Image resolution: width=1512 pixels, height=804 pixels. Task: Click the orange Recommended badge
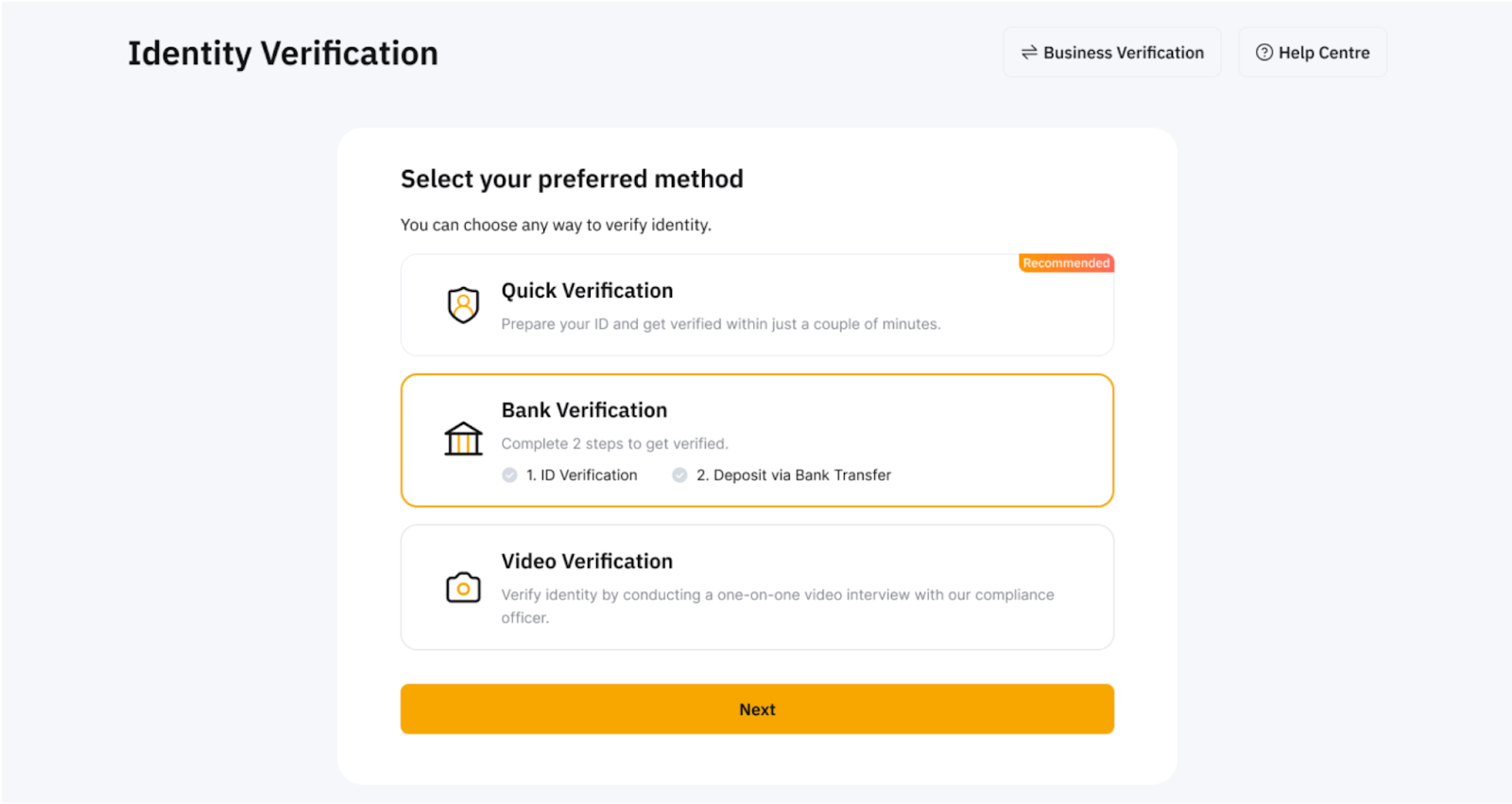[1066, 264]
